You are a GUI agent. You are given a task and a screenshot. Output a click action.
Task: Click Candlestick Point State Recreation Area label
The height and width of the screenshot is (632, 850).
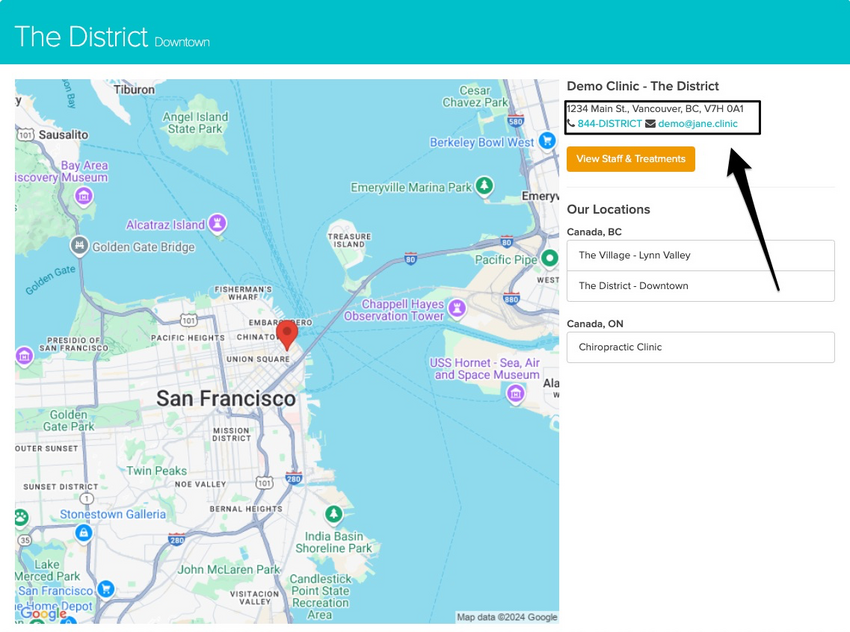(320, 597)
